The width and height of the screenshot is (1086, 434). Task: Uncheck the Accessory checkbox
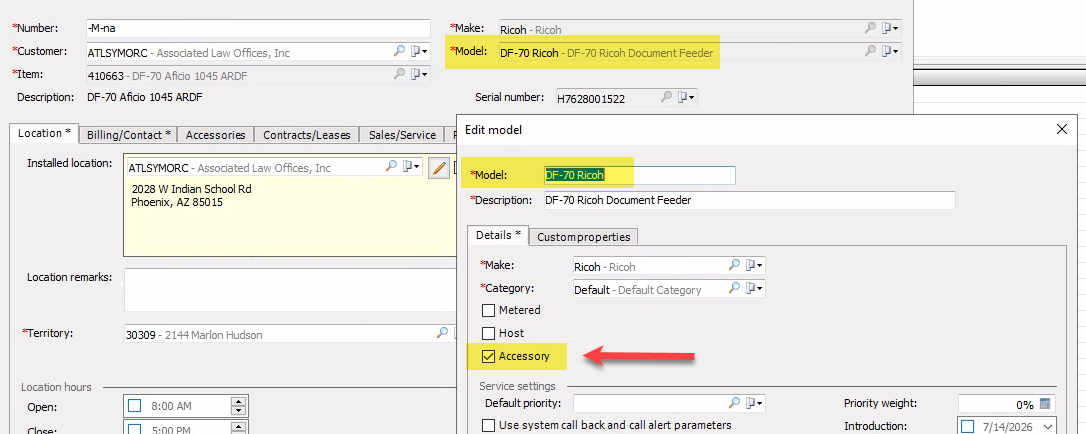click(488, 356)
